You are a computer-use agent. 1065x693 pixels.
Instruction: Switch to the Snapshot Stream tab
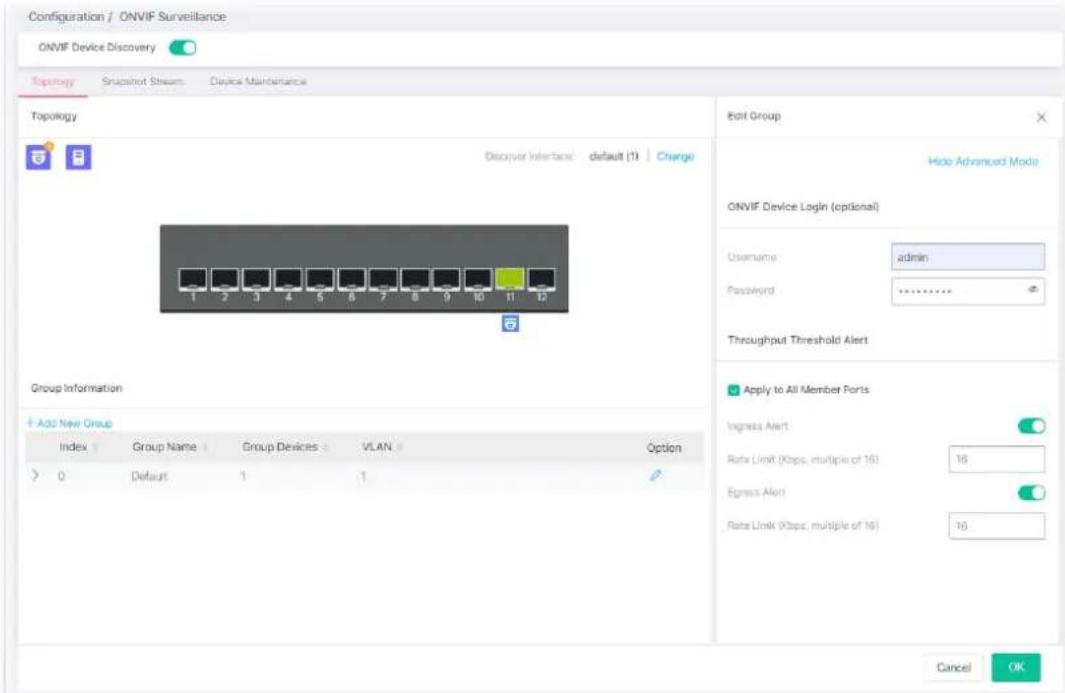pyautogui.click(x=143, y=82)
